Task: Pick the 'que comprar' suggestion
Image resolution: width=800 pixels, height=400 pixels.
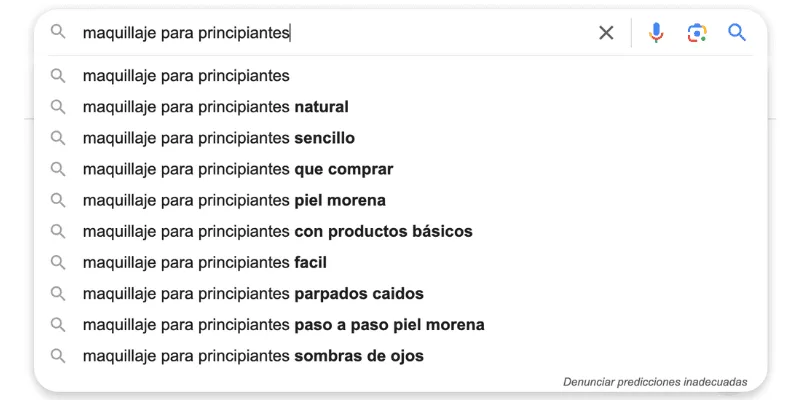Action: pyautogui.click(x=237, y=169)
